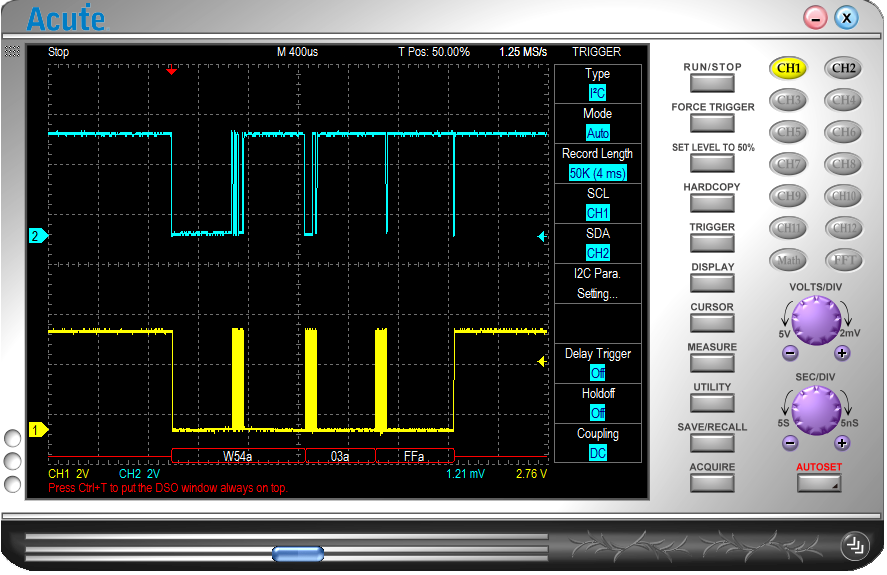Enable channel CH5
Image resolution: width=887 pixels, height=575 pixels.
click(789, 132)
